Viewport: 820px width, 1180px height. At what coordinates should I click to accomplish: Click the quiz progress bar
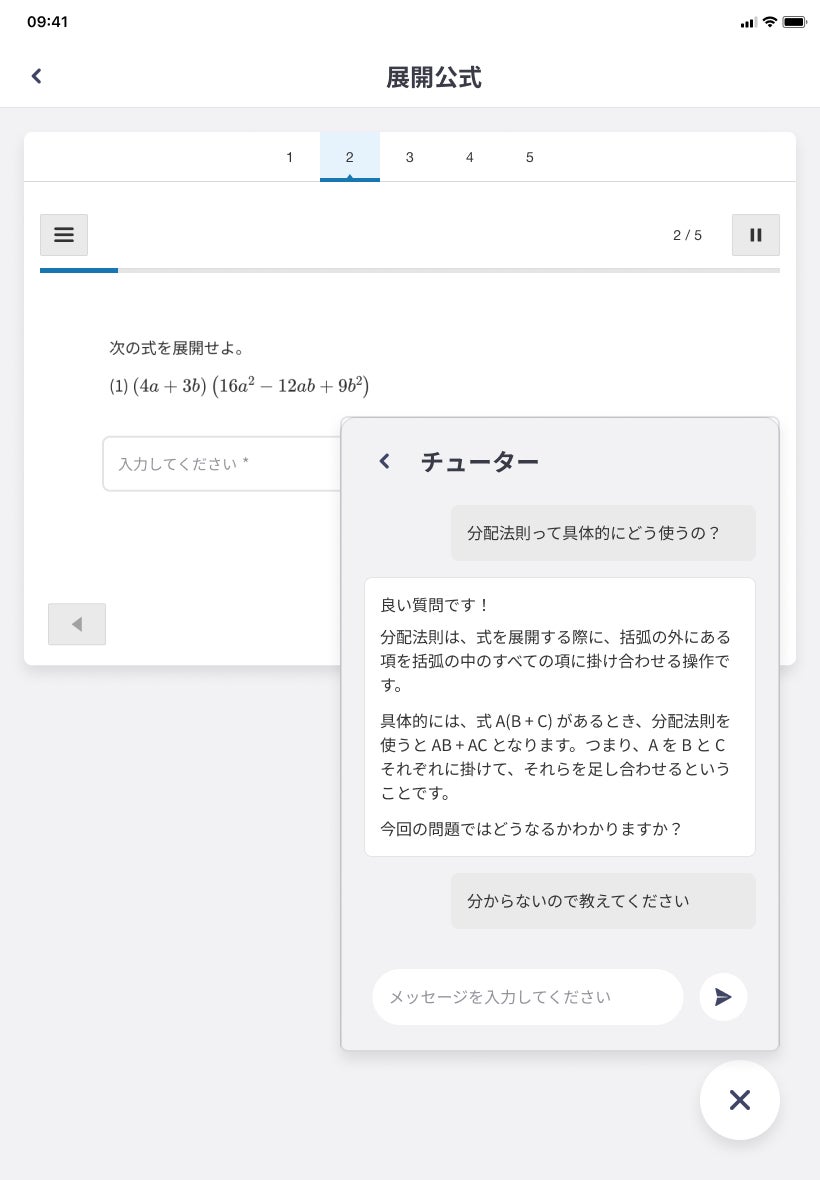(x=410, y=270)
